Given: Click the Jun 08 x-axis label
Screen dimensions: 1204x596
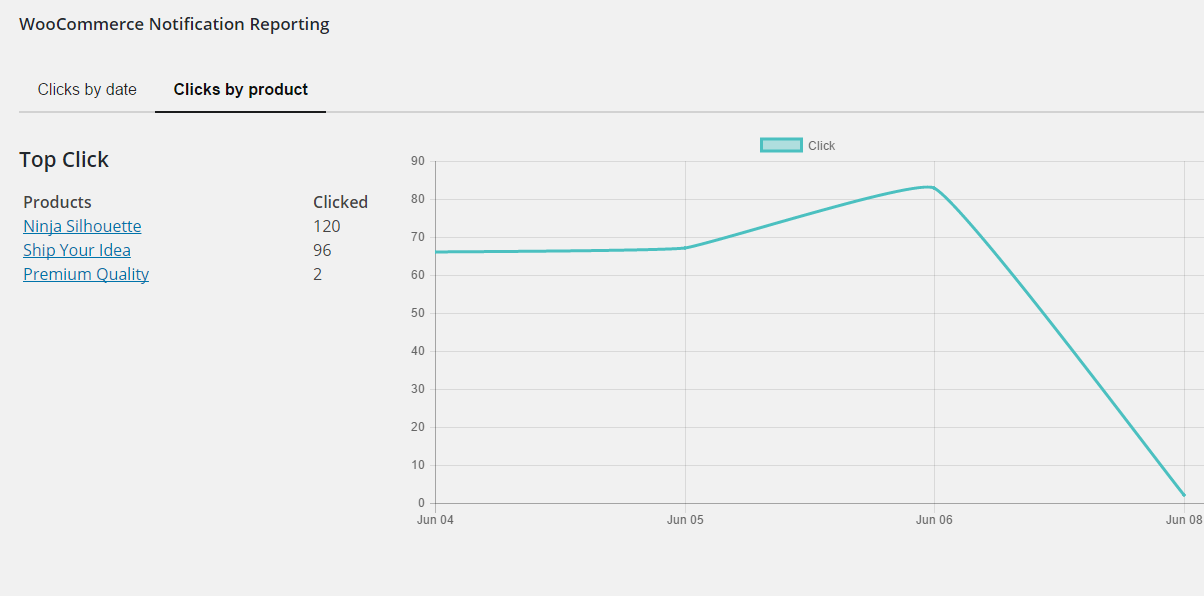Looking at the screenshot, I should (1183, 520).
